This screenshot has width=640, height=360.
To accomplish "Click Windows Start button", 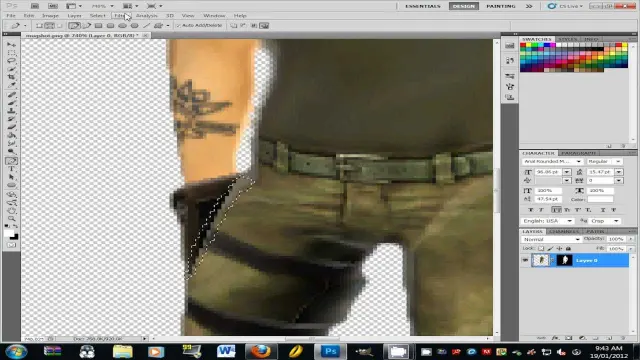I will coord(16,351).
